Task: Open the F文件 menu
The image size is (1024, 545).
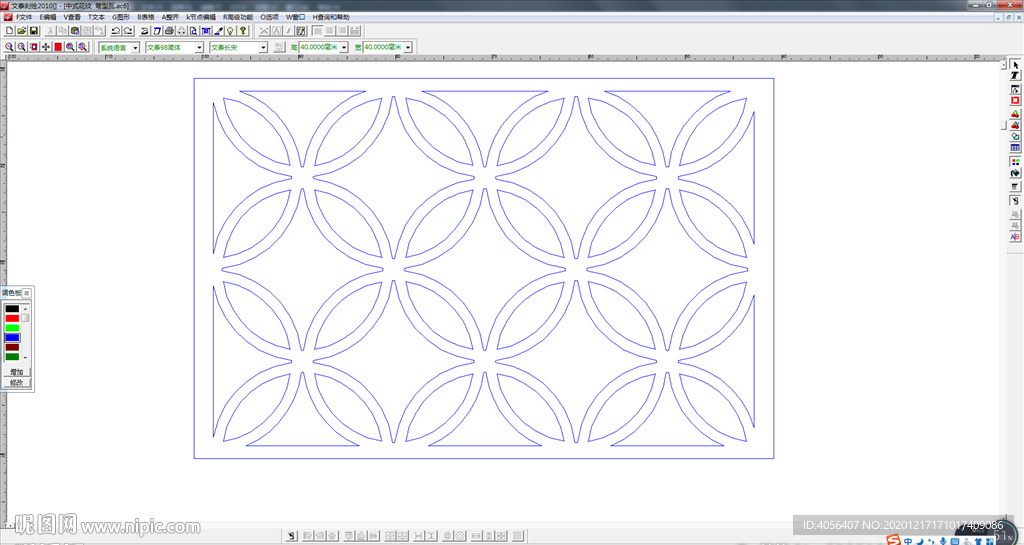Action: pyautogui.click(x=24, y=17)
